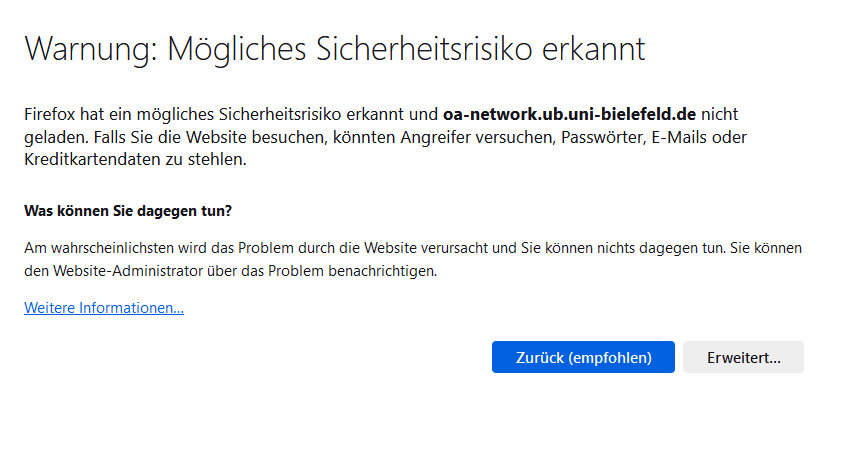The height and width of the screenshot is (474, 843).
Task: Click the word 'geladen' beginning the second warning line
Action: coord(55,137)
